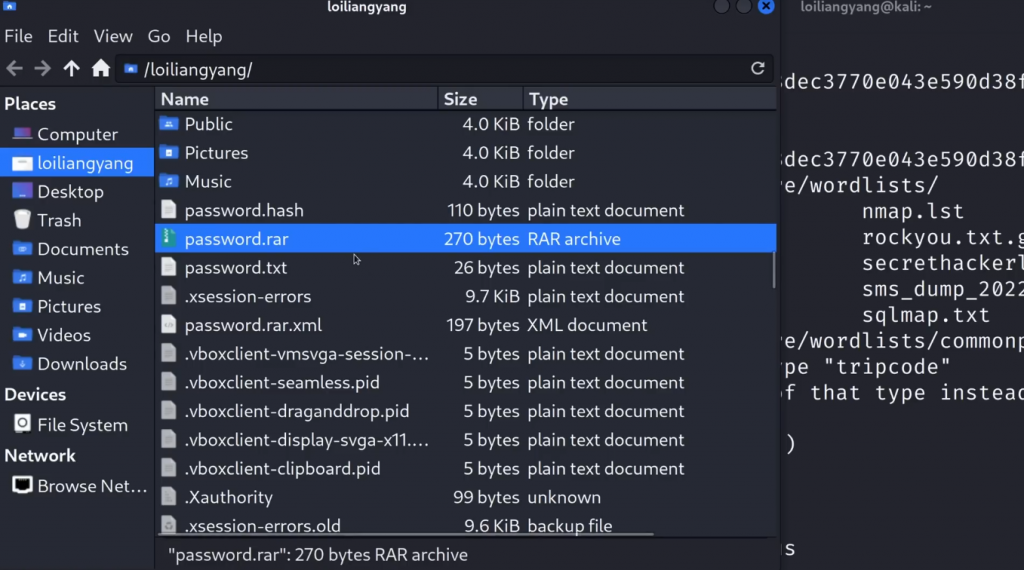Click Browse Network in the sidebar

(x=84, y=486)
